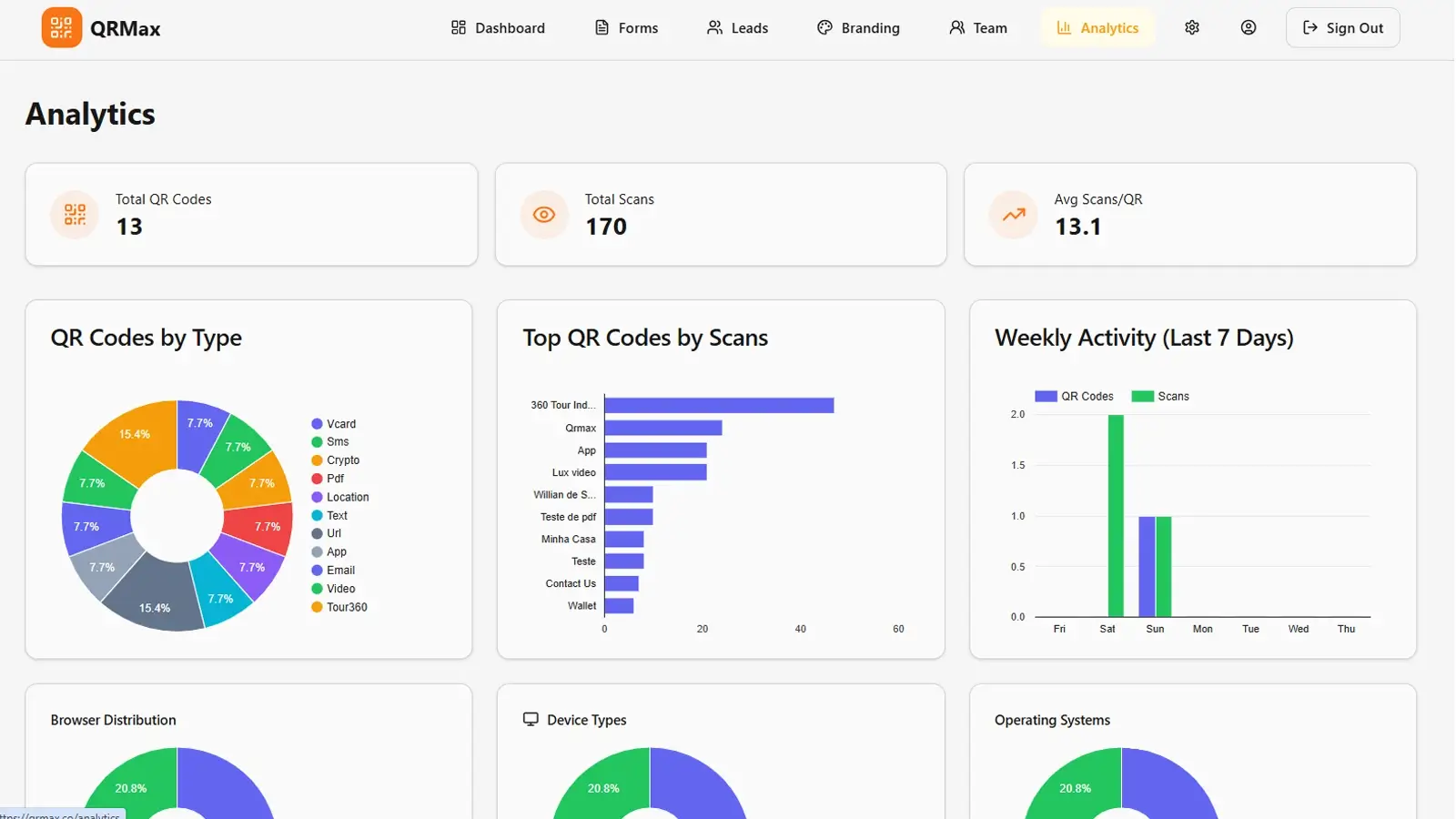Click the Device Types monitor icon
The height and width of the screenshot is (819, 1456).
pos(531,720)
